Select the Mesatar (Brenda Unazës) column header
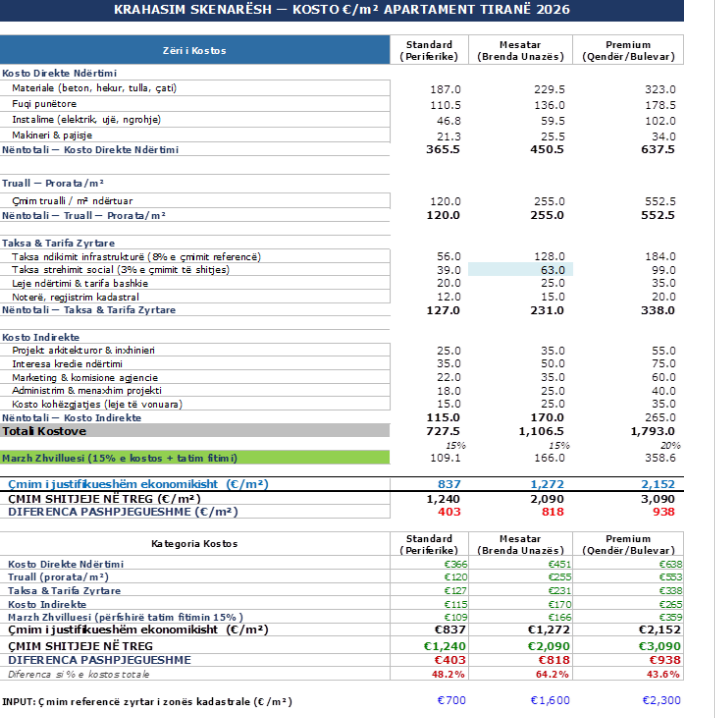715x718 pixels. coord(520,50)
